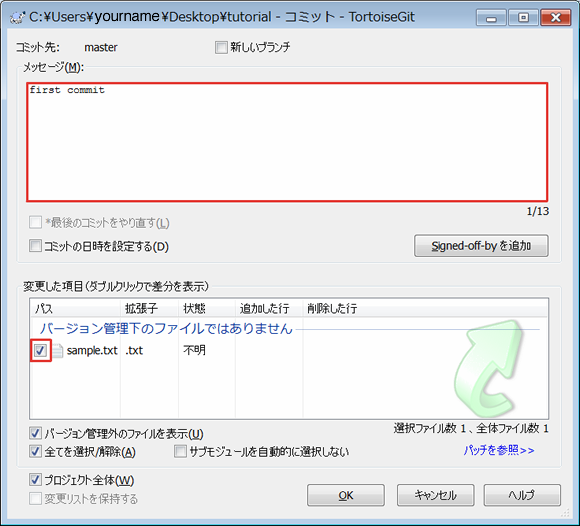Toggle バージョン管理外のファイルを表示 checkbox
580x526 pixels.
[x=35, y=433]
